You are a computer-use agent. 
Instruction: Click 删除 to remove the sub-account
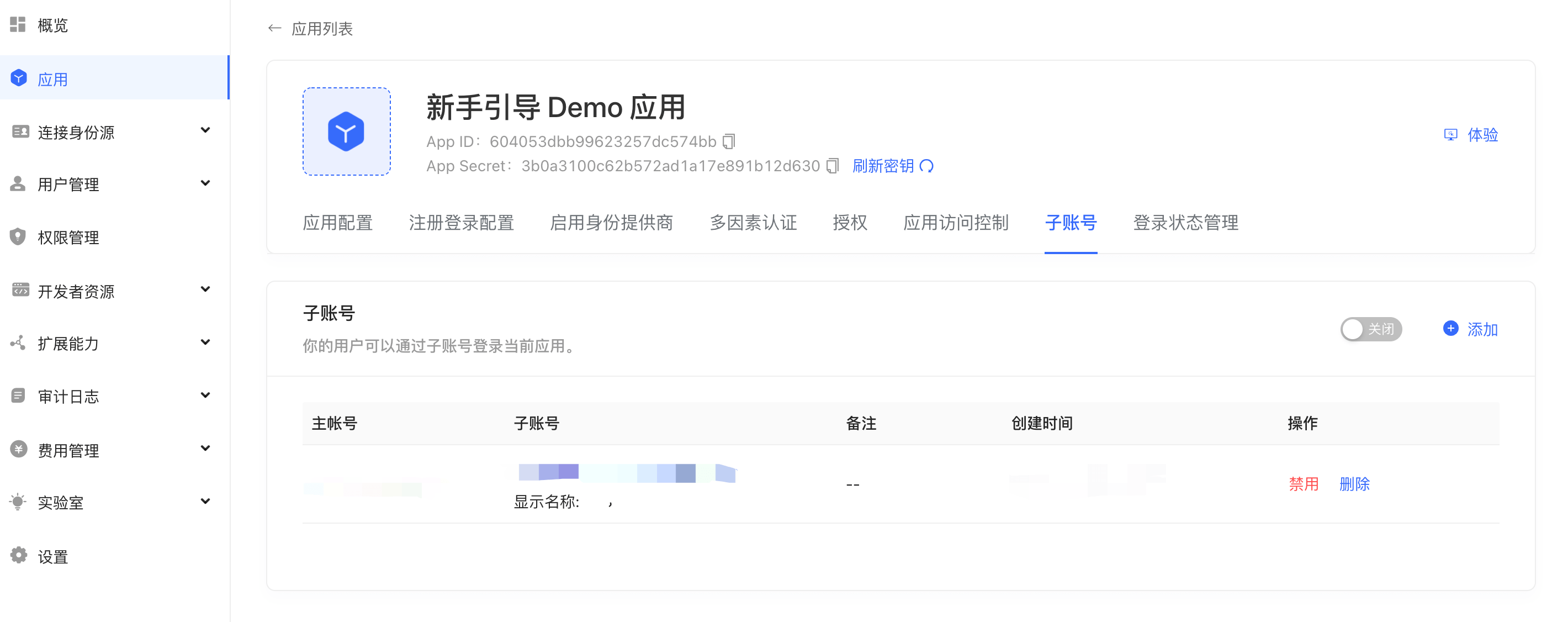[1354, 484]
